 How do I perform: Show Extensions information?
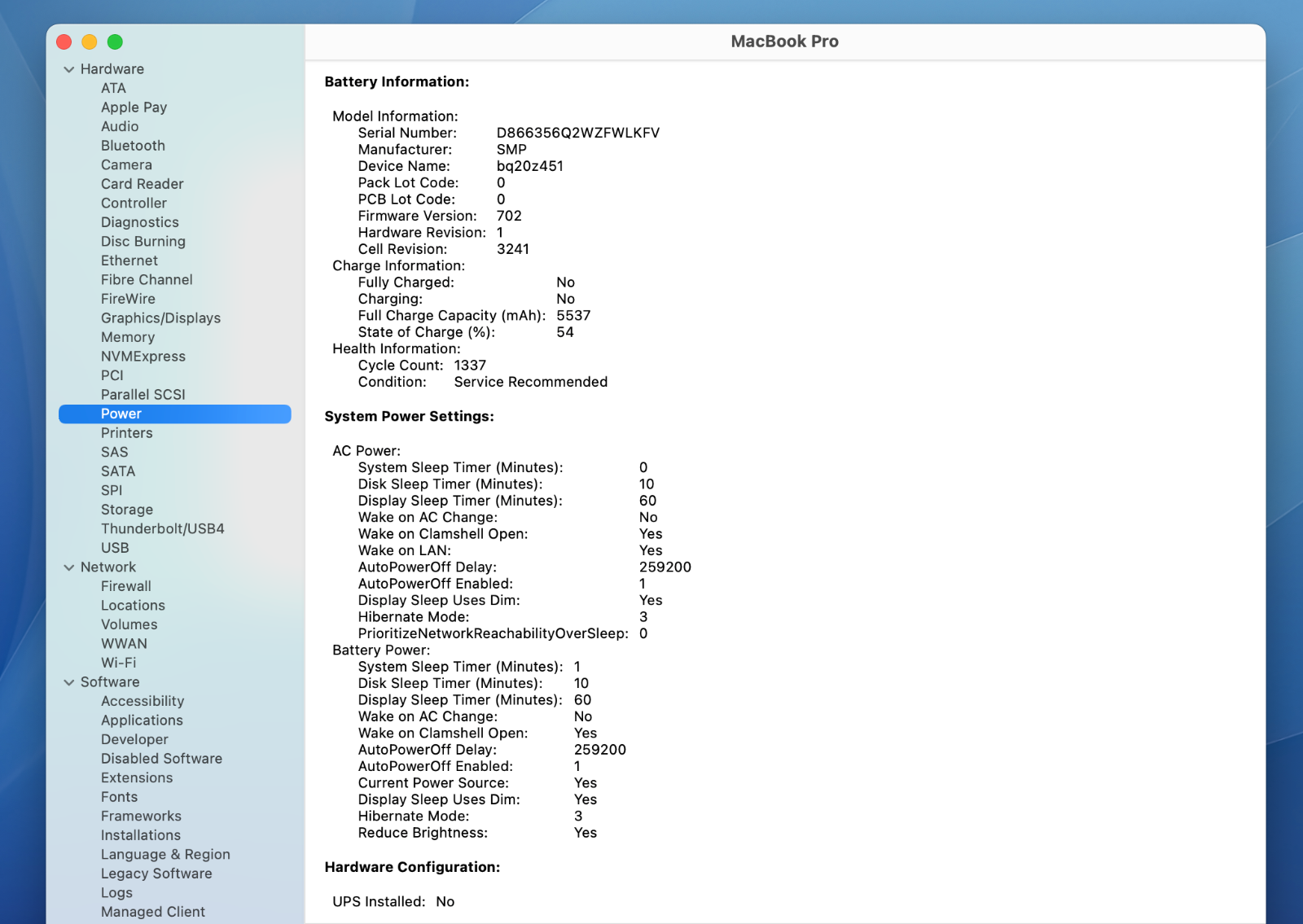(137, 777)
